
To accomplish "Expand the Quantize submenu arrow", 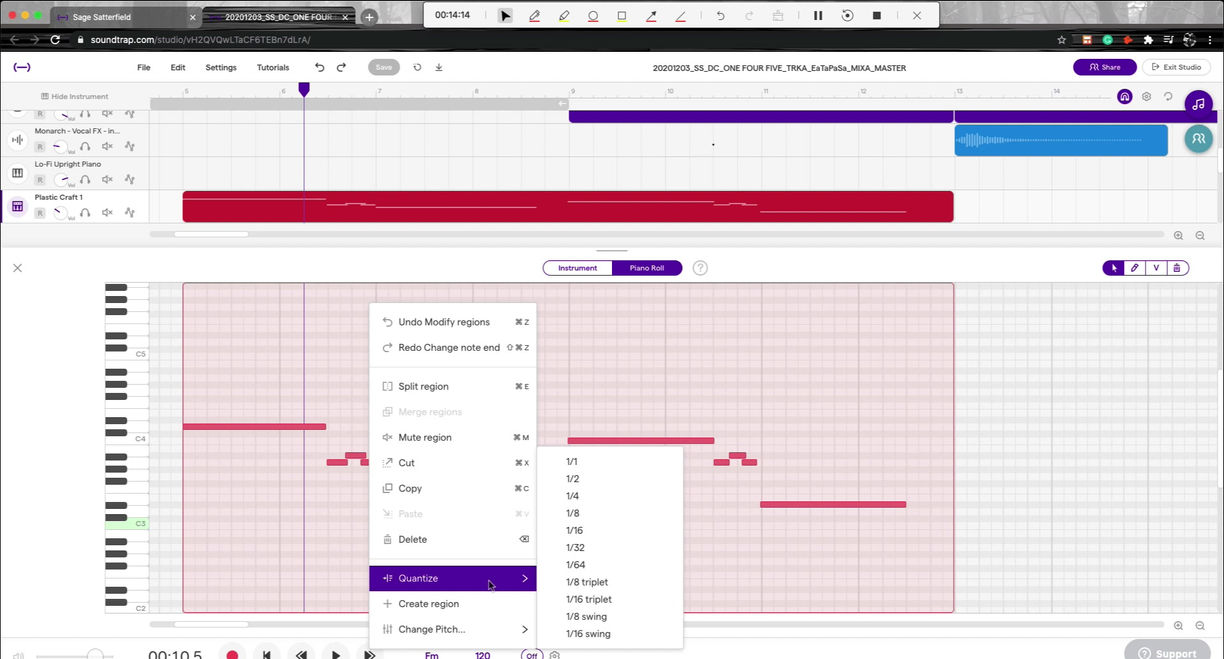I will pyautogui.click(x=525, y=578).
